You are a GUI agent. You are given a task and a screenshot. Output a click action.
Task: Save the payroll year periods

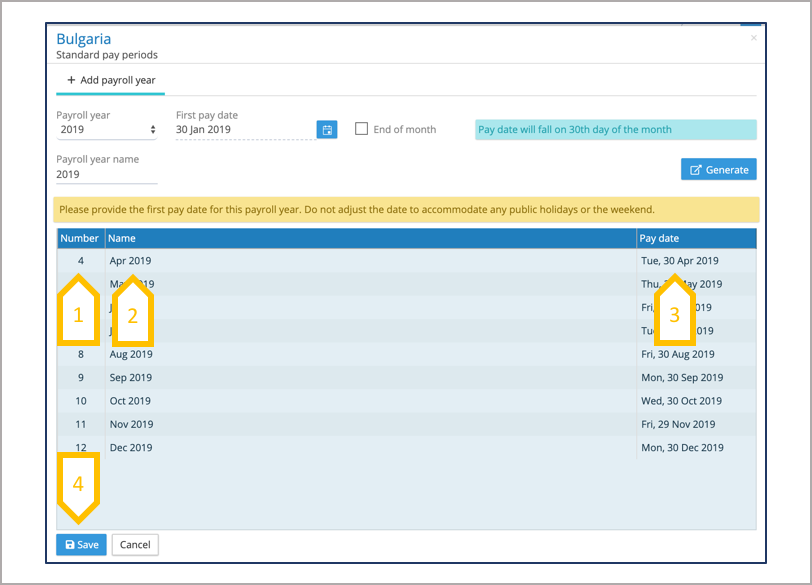81,545
